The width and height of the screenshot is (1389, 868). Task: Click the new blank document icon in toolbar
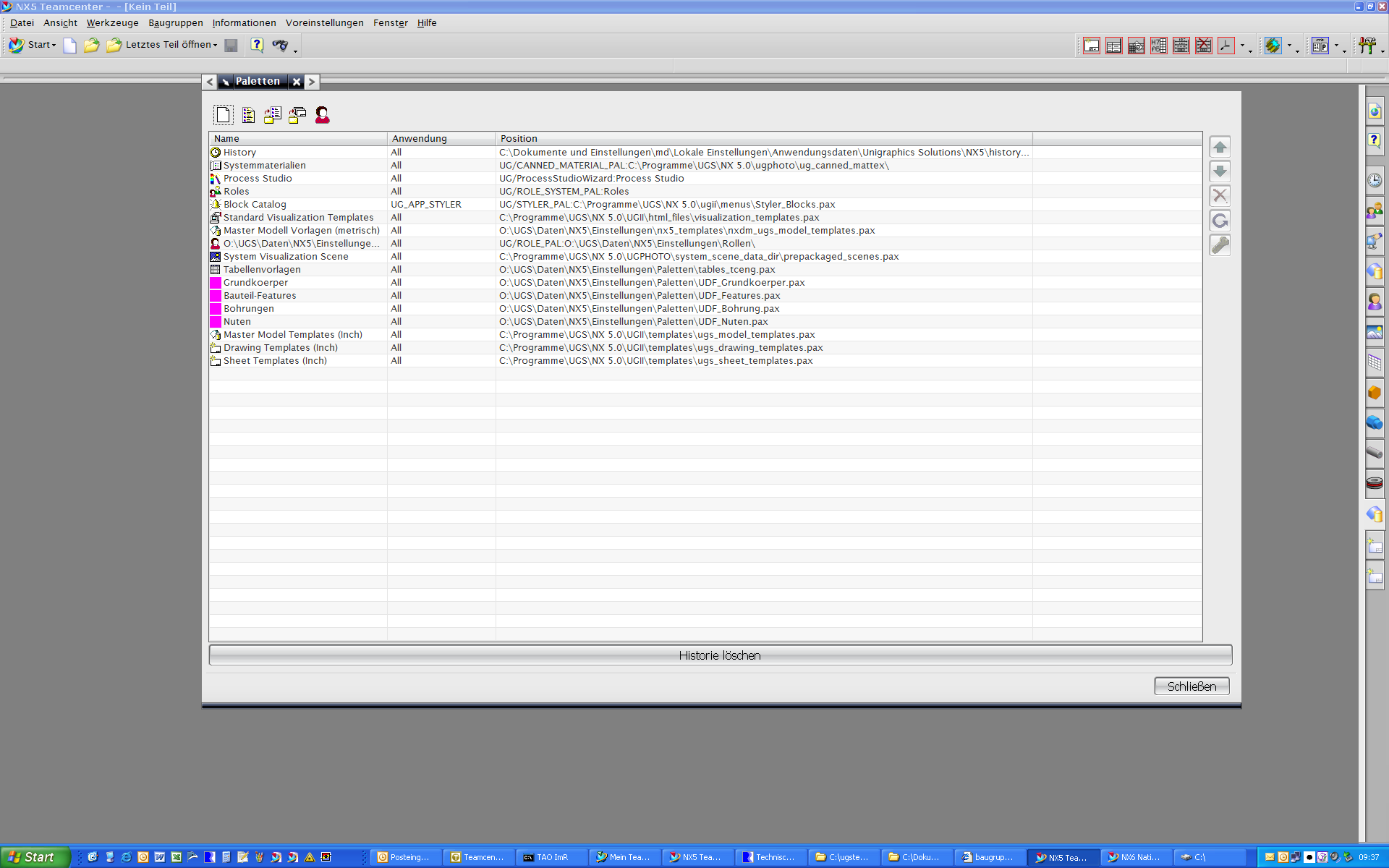tap(69, 46)
